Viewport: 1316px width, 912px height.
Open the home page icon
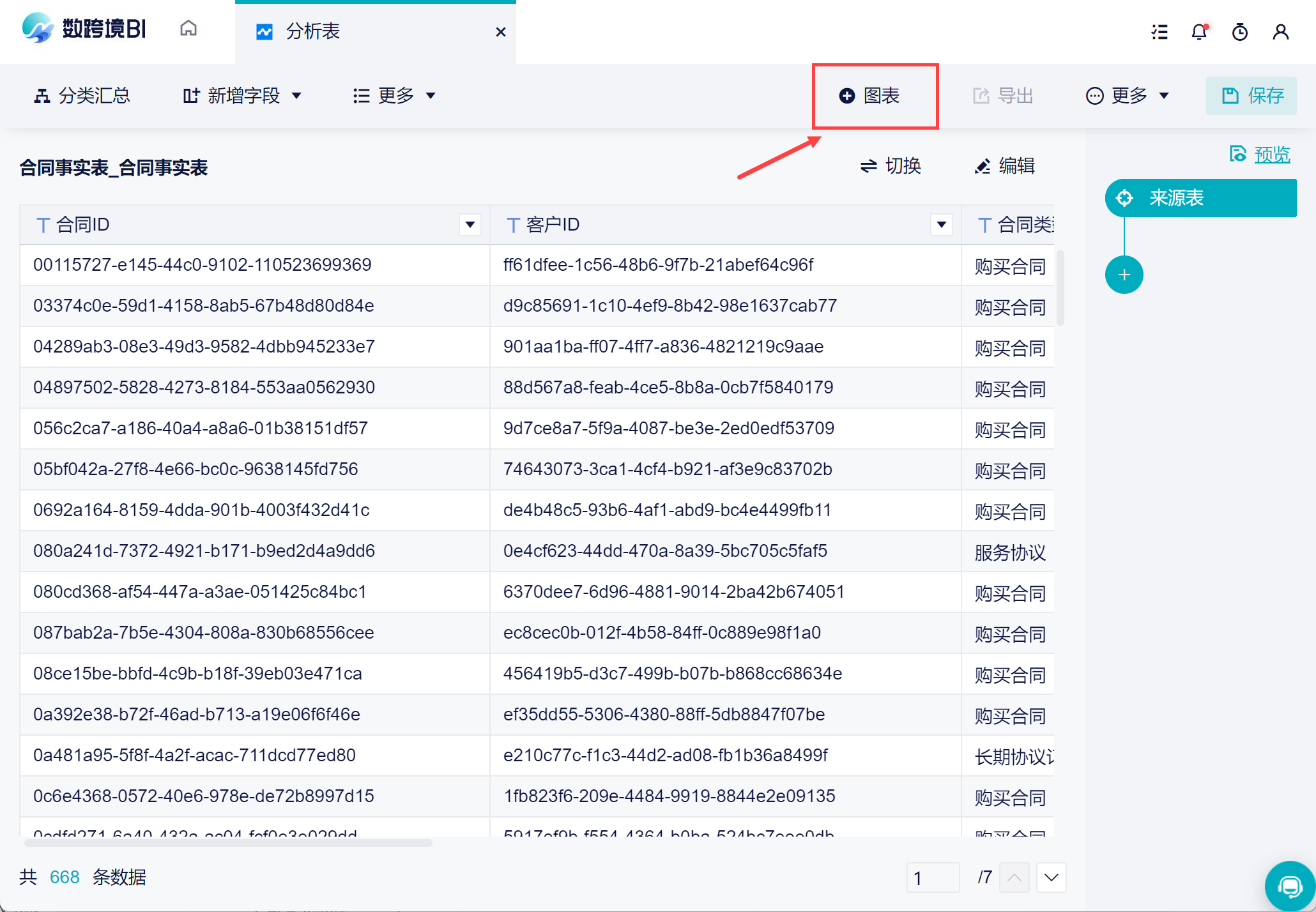point(188,29)
